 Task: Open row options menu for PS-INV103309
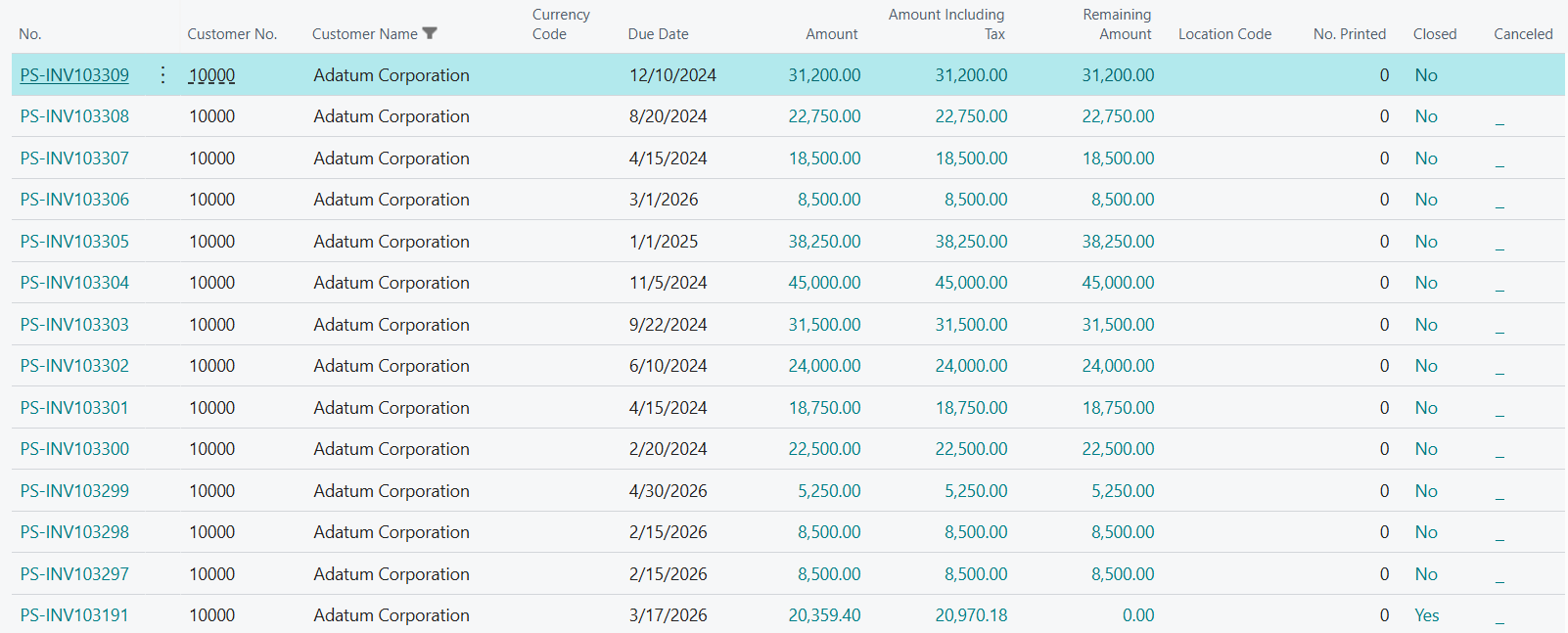pyautogui.click(x=162, y=75)
